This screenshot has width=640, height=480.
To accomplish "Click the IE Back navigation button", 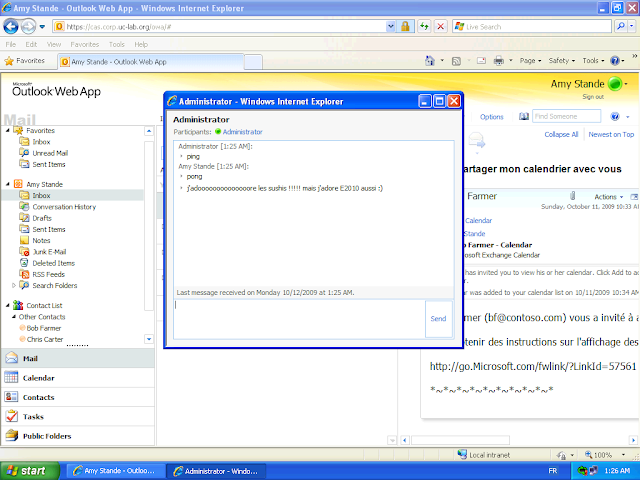I will [11, 27].
